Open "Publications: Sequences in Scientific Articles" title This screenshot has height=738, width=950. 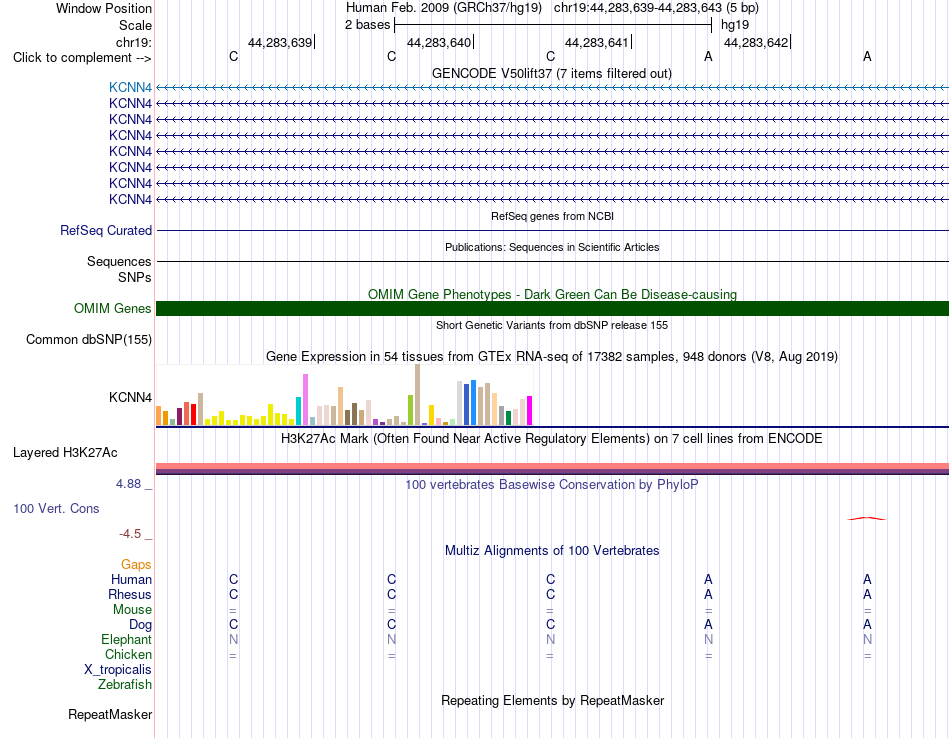(552, 247)
